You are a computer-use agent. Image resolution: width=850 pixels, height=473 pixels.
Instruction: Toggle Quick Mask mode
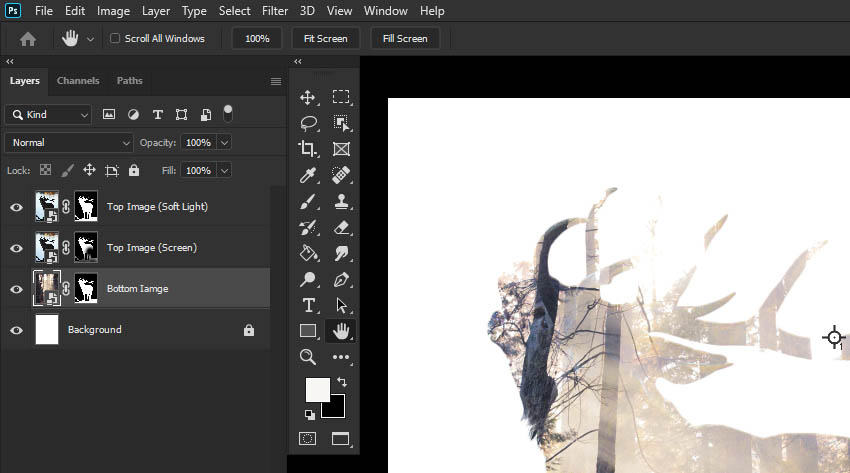coord(307,438)
